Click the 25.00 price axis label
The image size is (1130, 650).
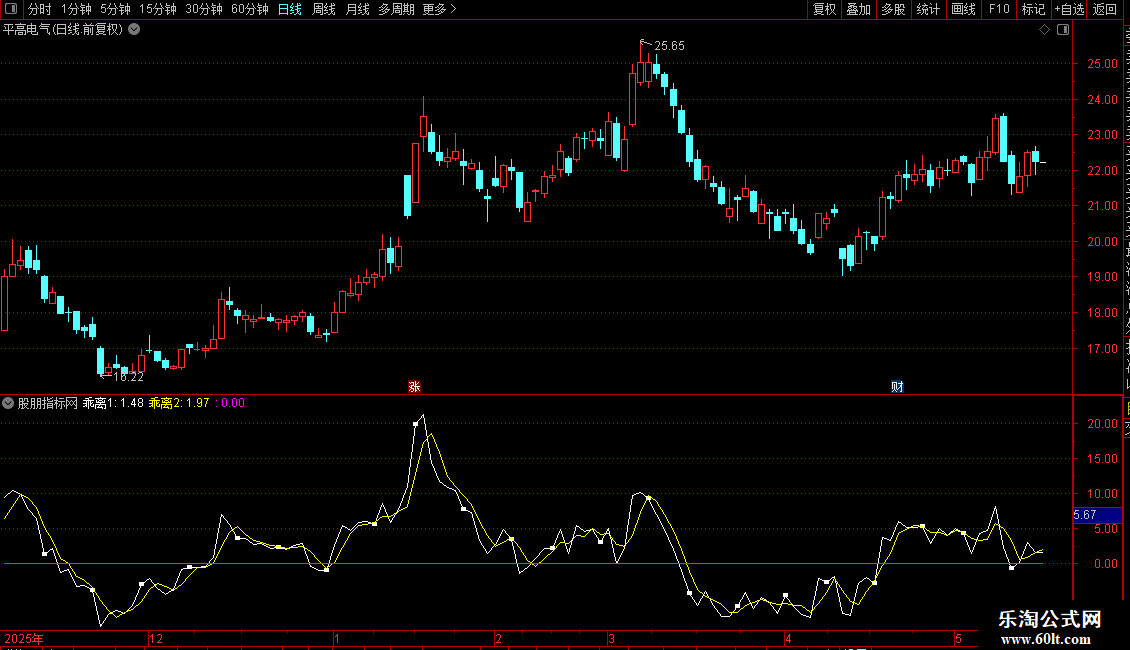pos(1103,63)
